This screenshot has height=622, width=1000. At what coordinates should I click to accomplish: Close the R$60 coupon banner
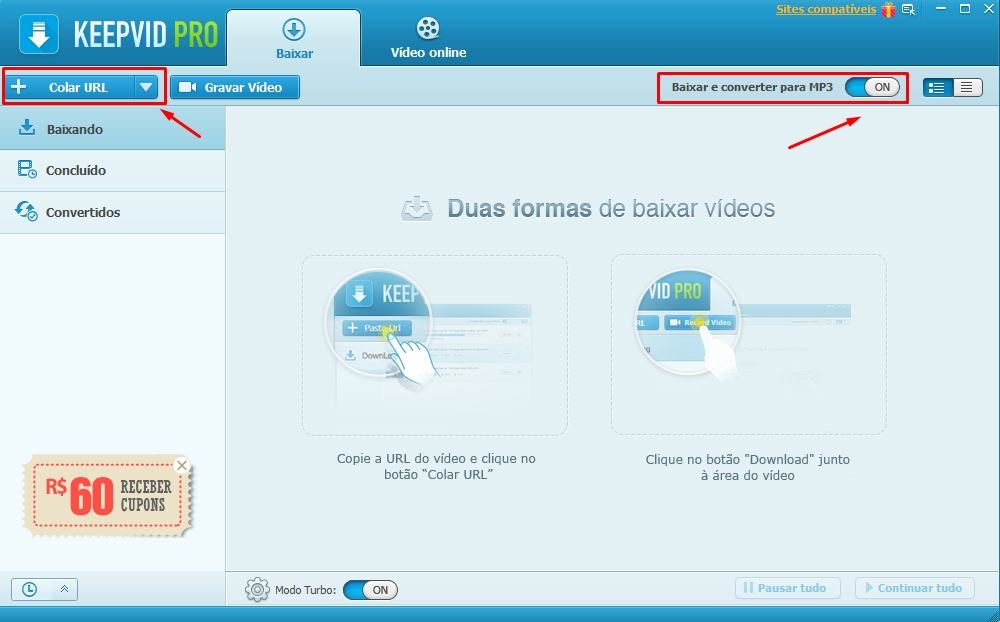(x=182, y=465)
